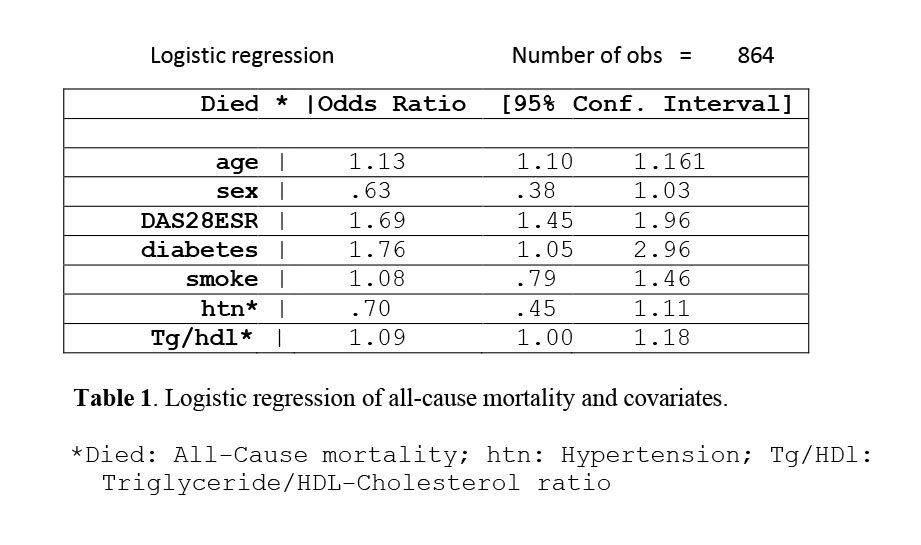Viewport: 921px width, 545px height.
Task: Select the diabetes odds ratio 1.76
Action: coord(377,250)
